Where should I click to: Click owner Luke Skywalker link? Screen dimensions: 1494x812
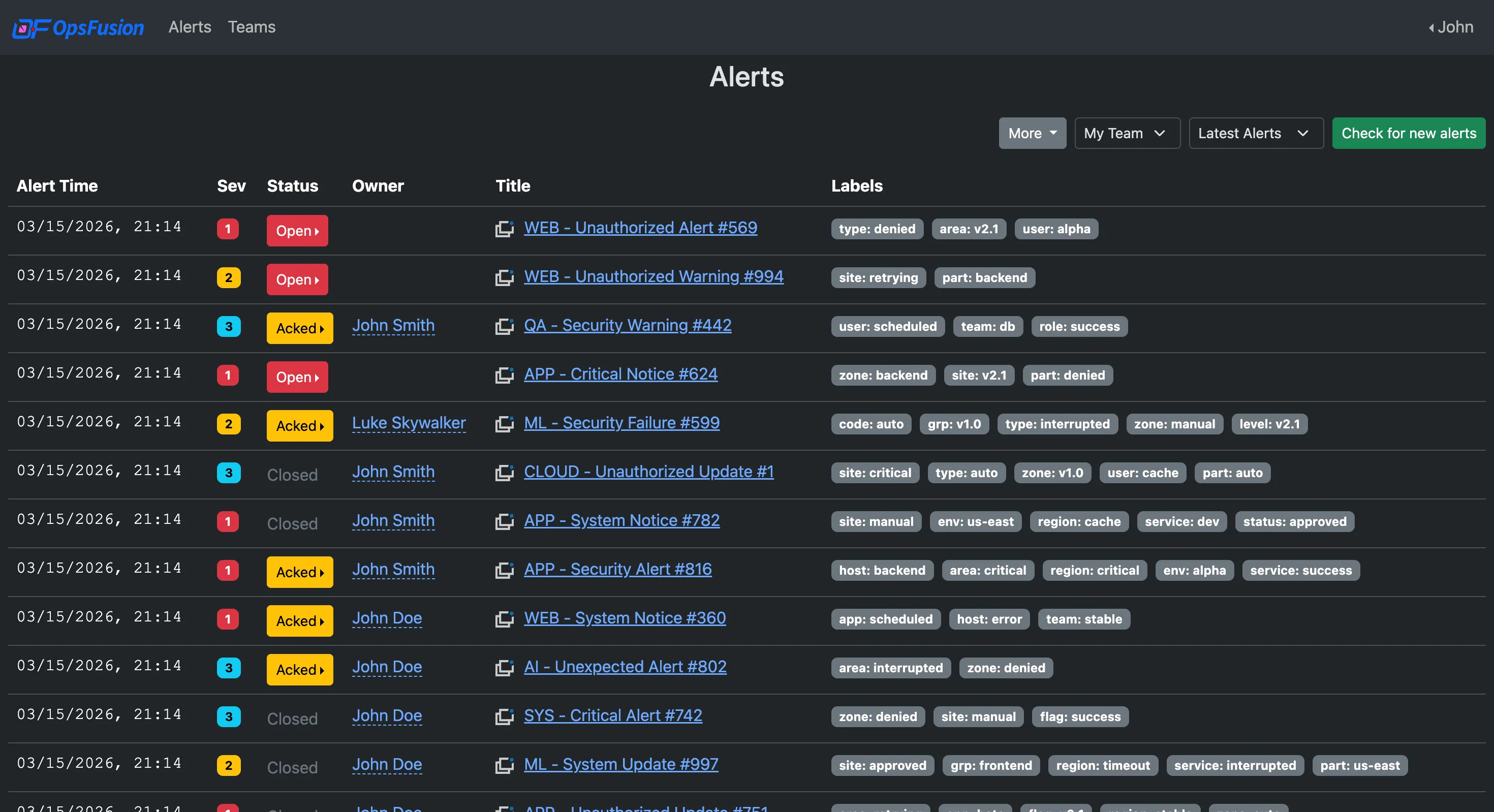[x=409, y=422]
